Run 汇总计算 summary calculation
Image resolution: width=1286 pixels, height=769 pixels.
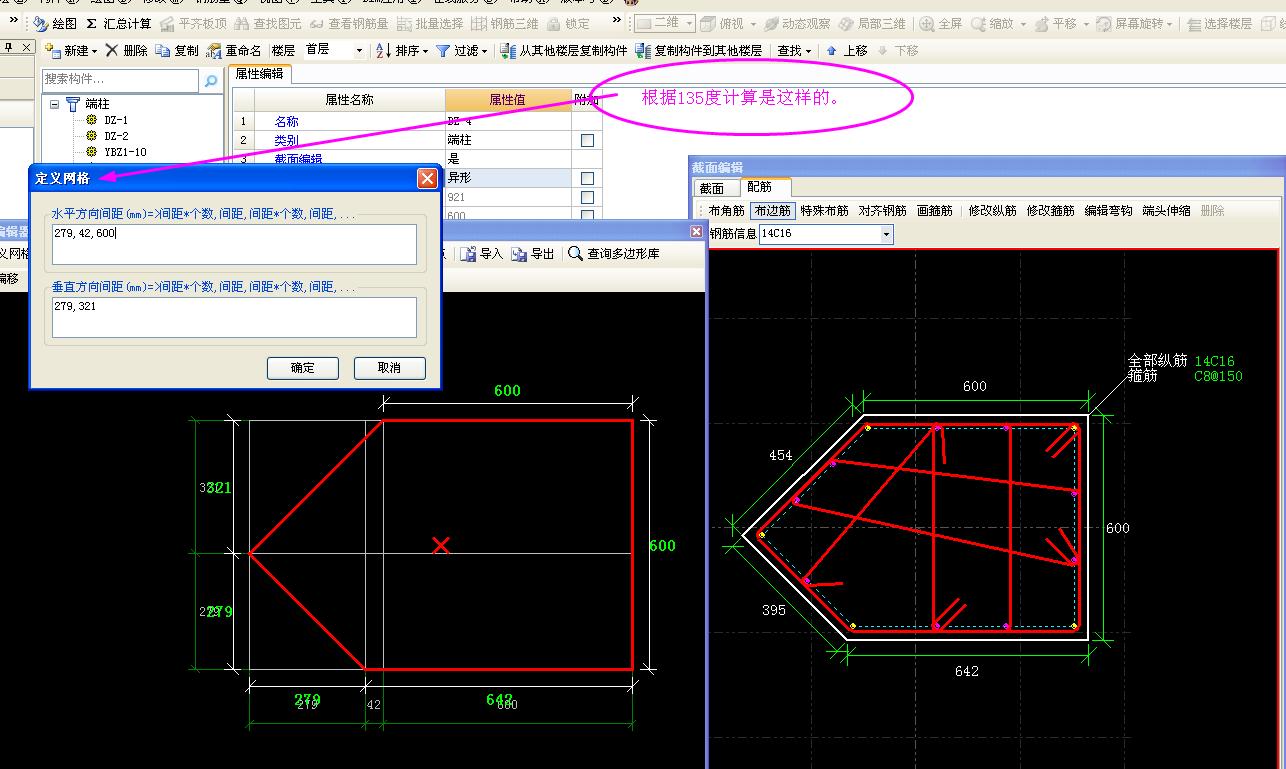[119, 23]
